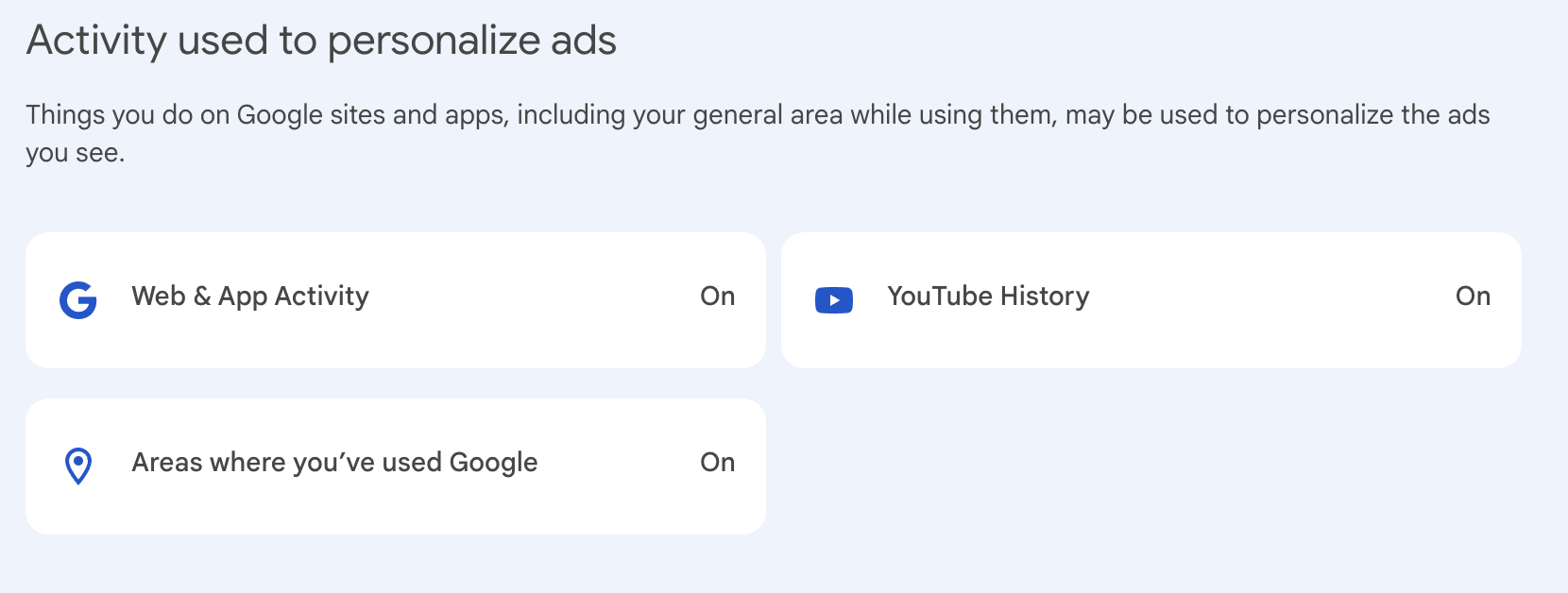This screenshot has width=1568, height=593.
Task: Toggle the YouTube History "On" status
Action: pyautogui.click(x=1472, y=296)
